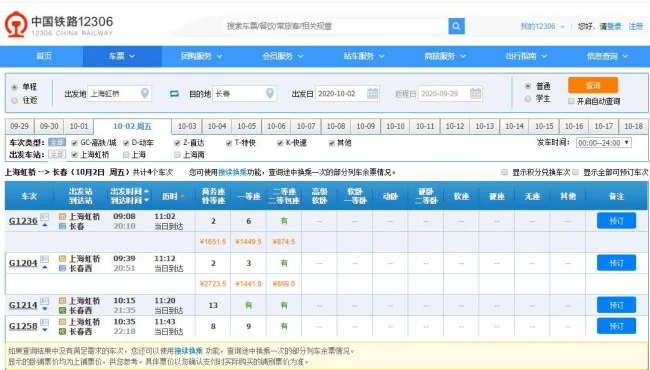This screenshot has width=650, height=370.
Task: Switch to the 10-01 date tab
Action: coord(79,126)
